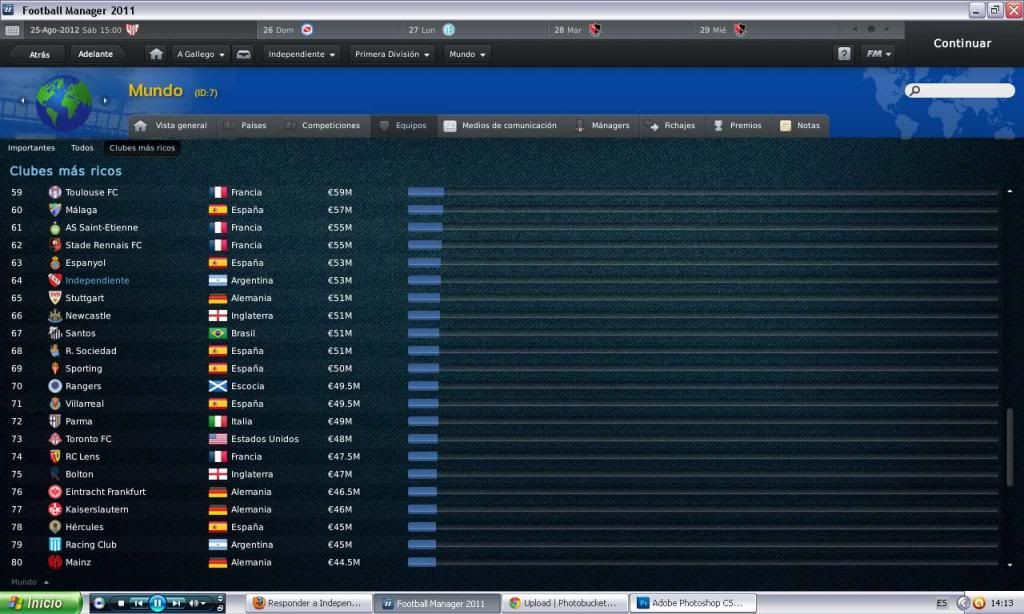Click the Escocia flag in the Rangers row

coord(217,386)
